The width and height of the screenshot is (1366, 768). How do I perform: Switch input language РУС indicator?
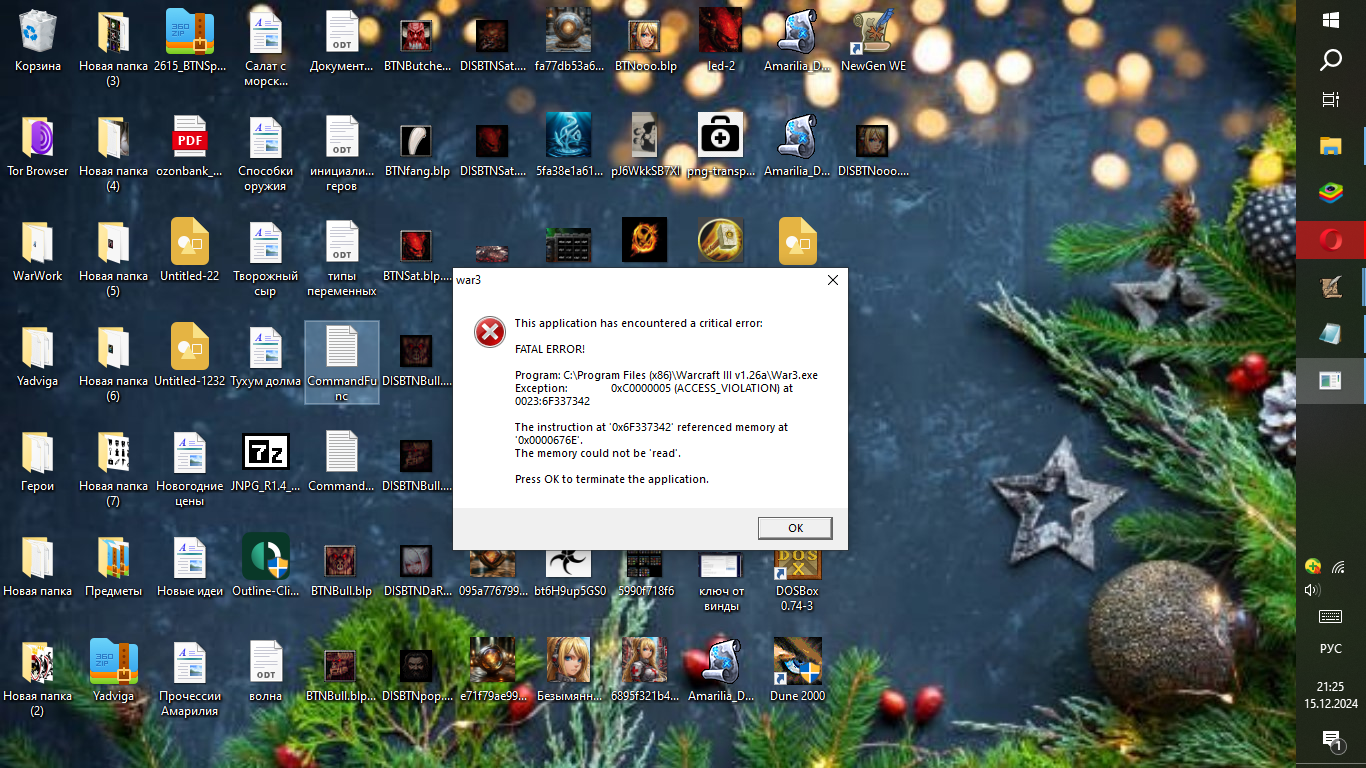pyautogui.click(x=1331, y=649)
